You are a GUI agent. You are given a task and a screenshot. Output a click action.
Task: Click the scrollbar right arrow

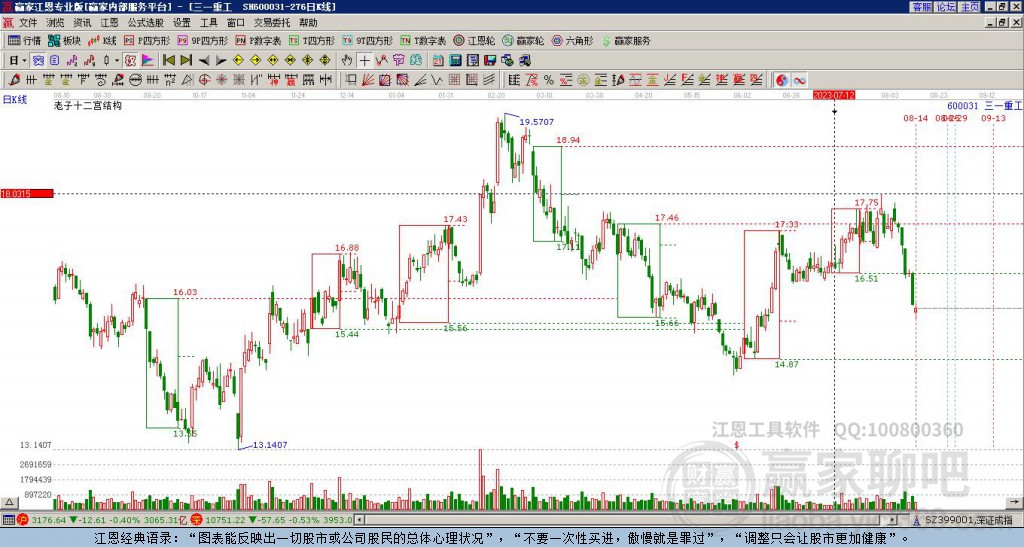click(893, 520)
